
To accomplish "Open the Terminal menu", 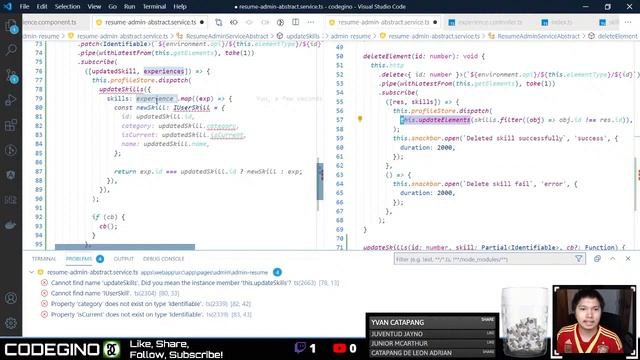I will coord(154,7).
